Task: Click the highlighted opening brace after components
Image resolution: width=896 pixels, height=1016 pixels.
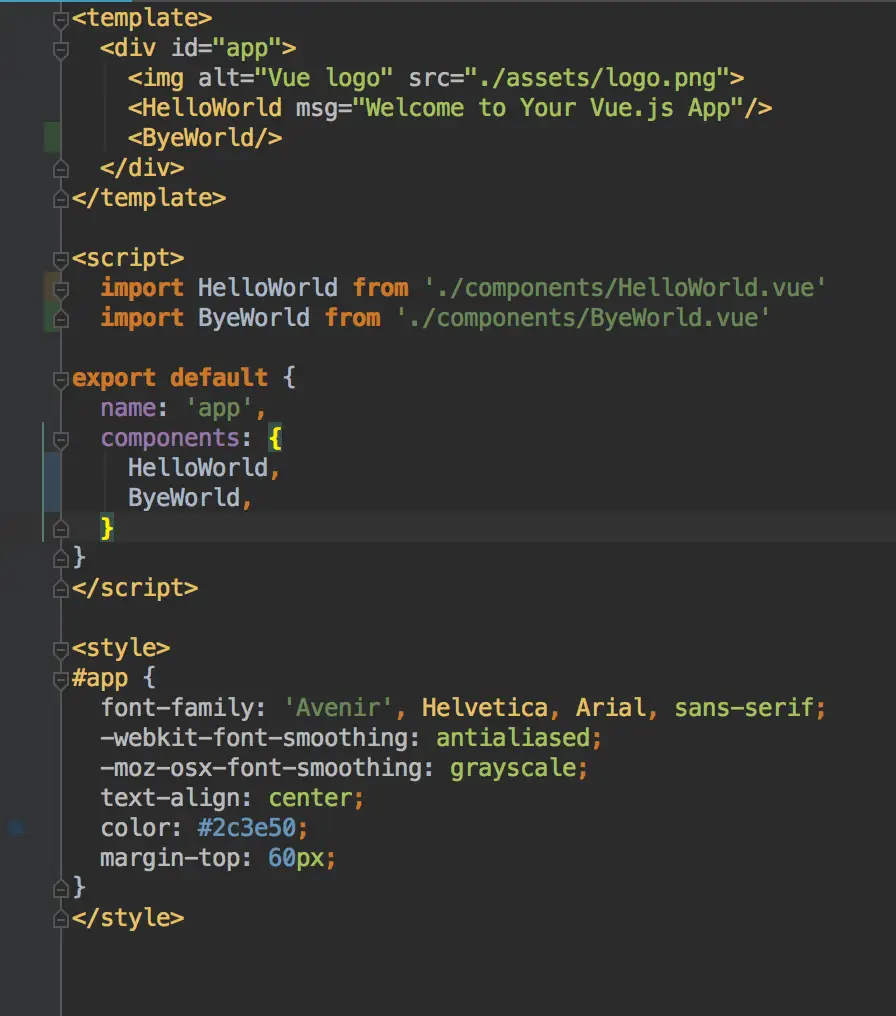Action: click(x=275, y=438)
